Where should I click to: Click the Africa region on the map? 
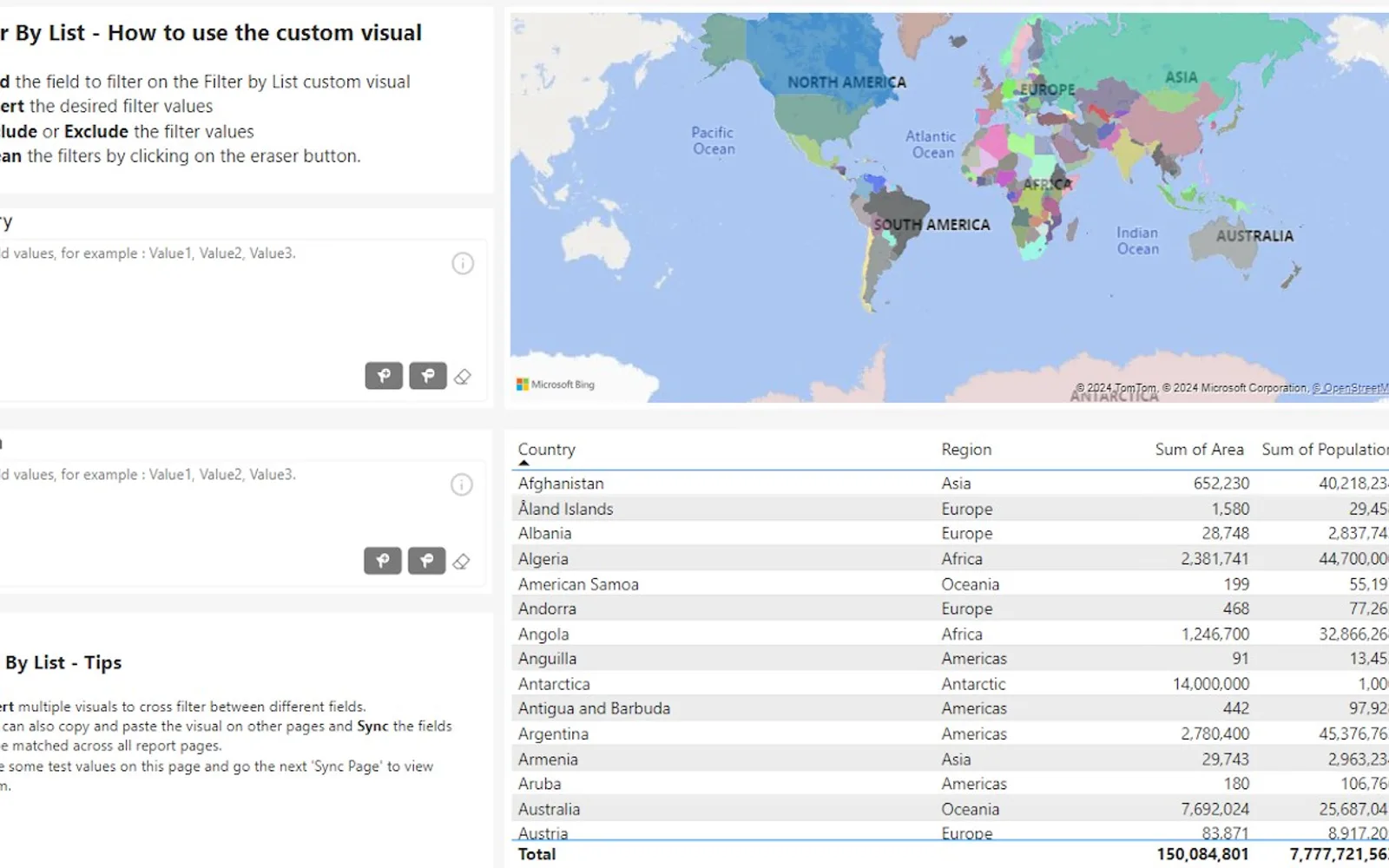1047,184
